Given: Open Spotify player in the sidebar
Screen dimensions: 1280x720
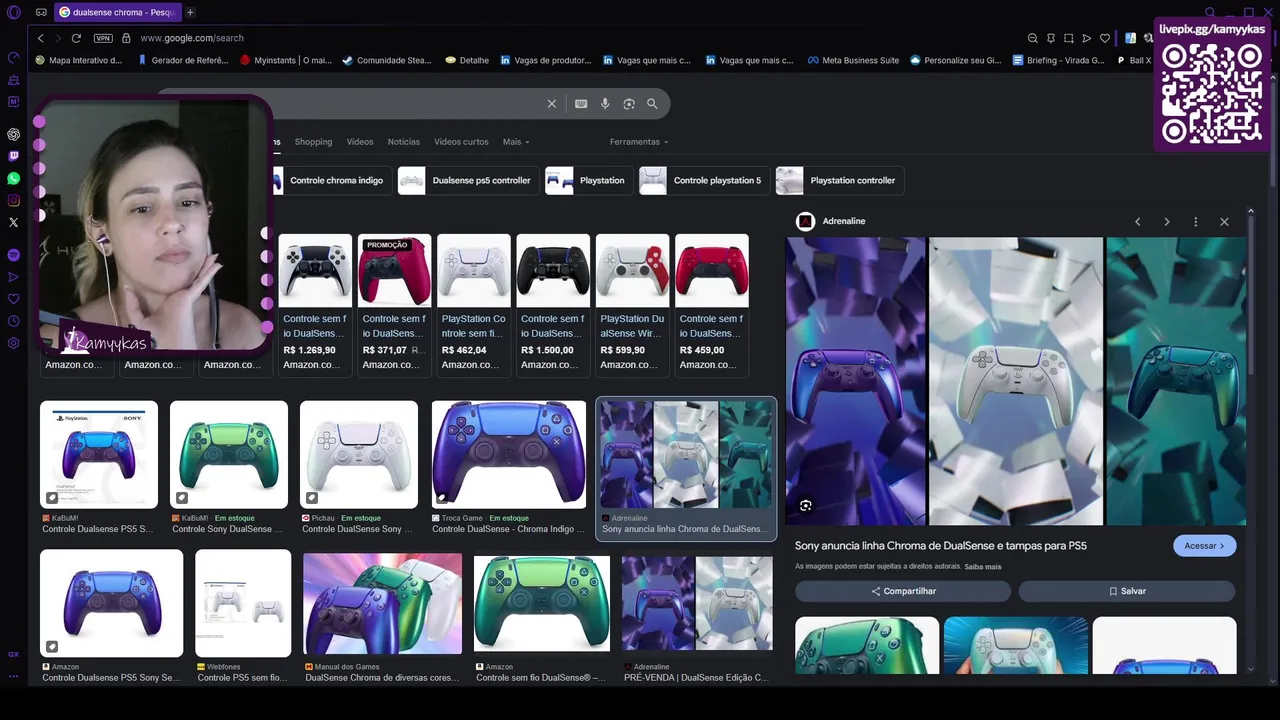Looking at the screenshot, I should pyautogui.click(x=13, y=255).
